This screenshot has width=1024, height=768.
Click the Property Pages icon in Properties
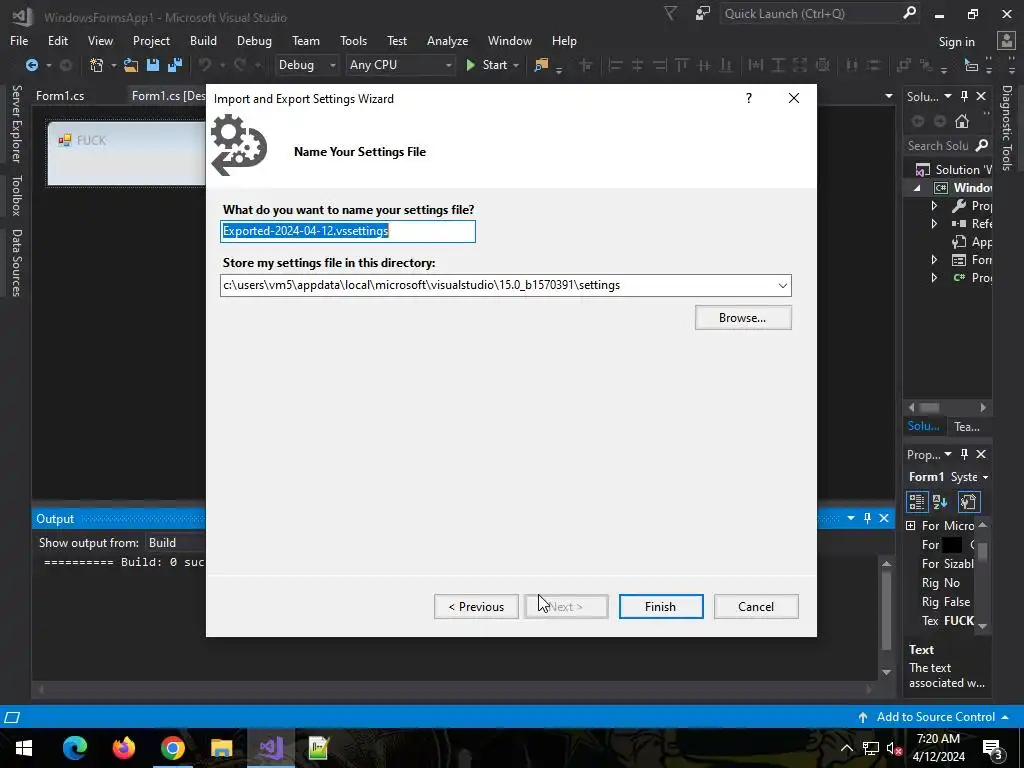pyautogui.click(x=968, y=502)
